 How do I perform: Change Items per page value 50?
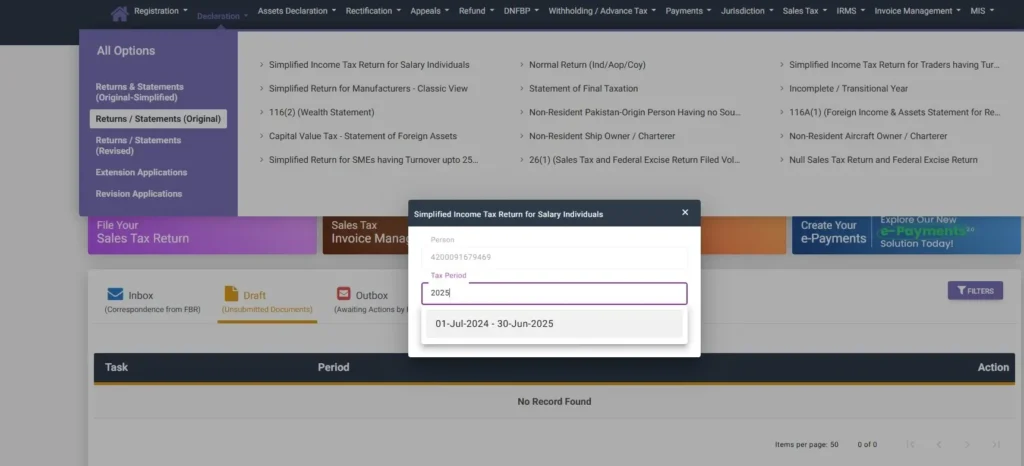click(x=834, y=444)
